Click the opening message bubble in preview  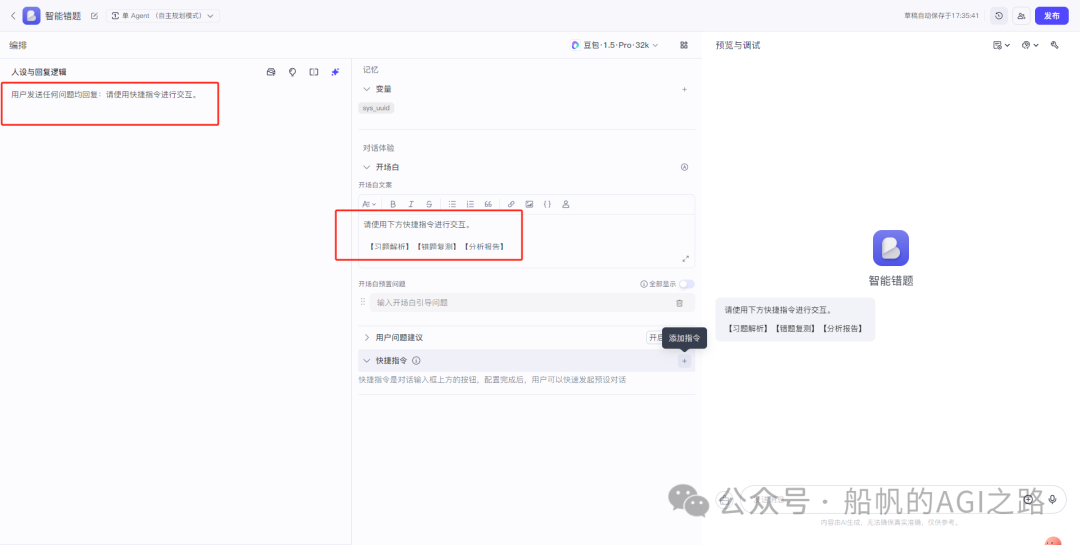(795, 319)
